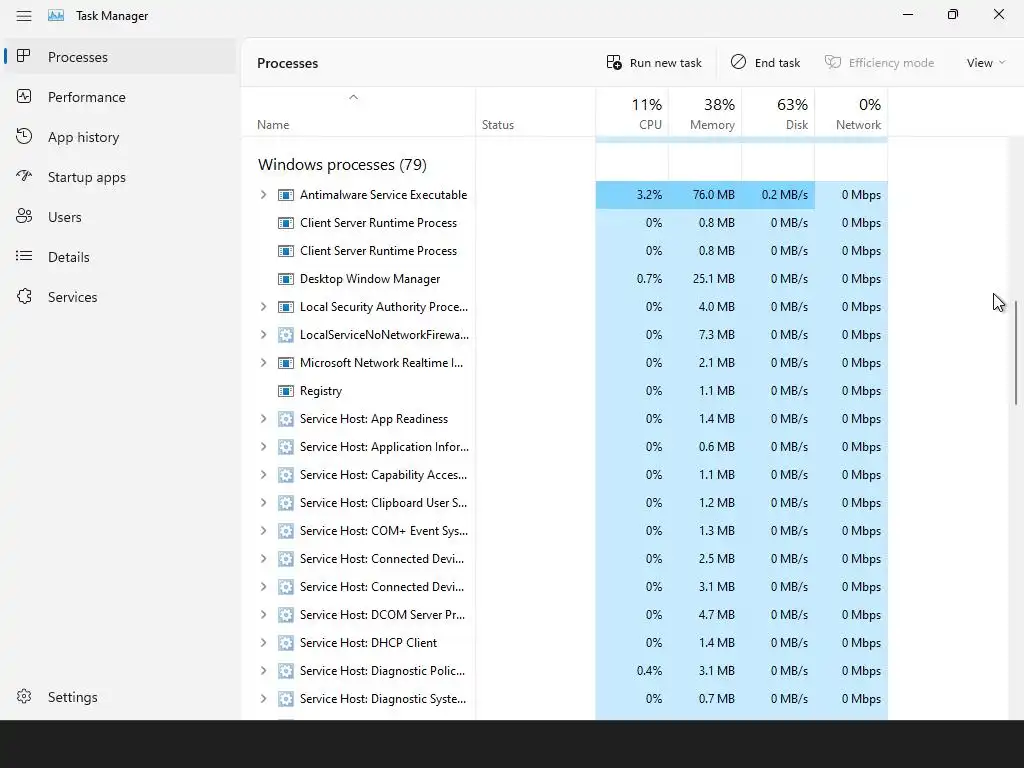
Task: Click the Performance sidebar icon
Action: click(x=24, y=97)
